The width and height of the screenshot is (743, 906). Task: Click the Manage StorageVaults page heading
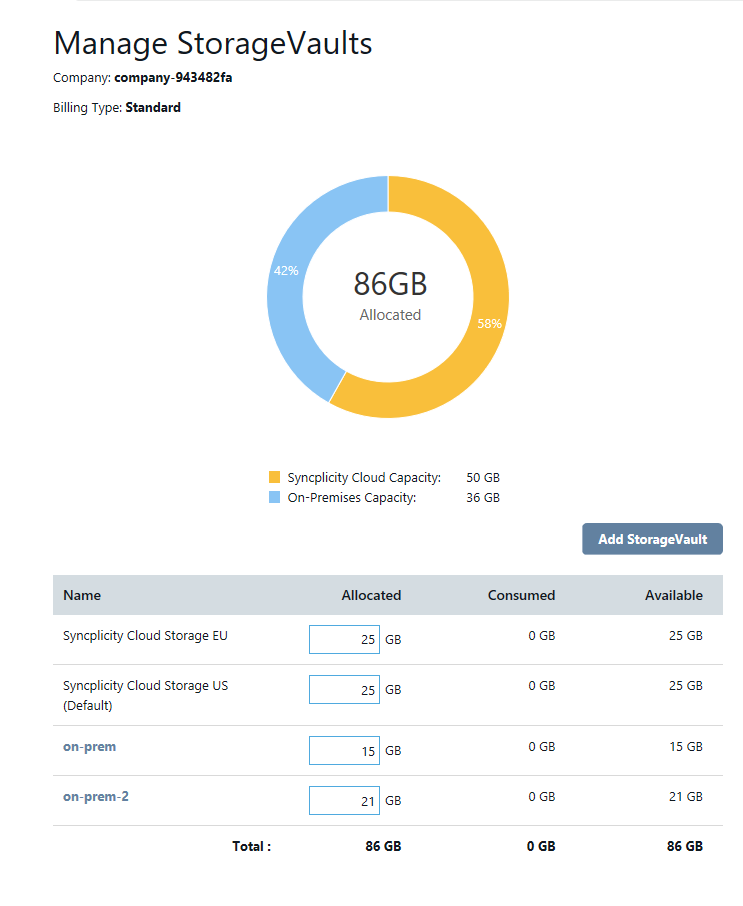(213, 43)
